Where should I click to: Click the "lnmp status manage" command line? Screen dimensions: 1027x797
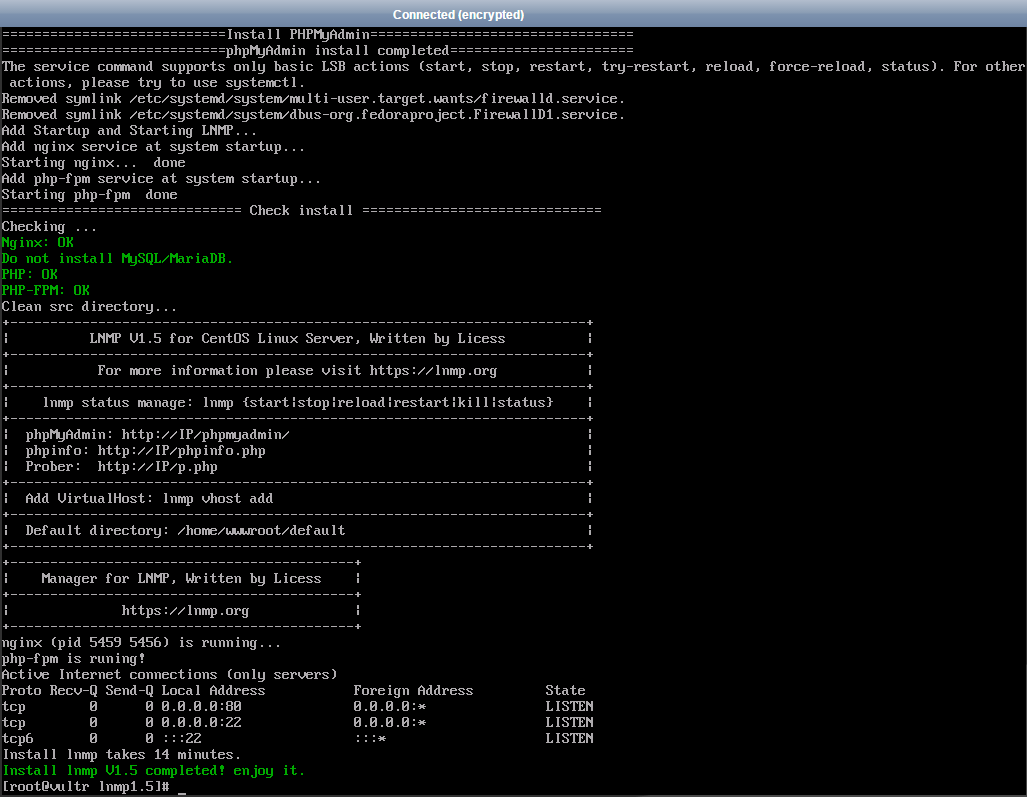pos(298,402)
